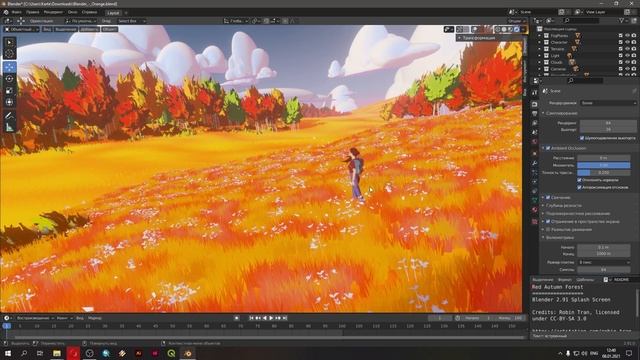Select the Cursor tool in viewport toolbar
Viewport: 640px width, 360px height.
(x=9, y=53)
